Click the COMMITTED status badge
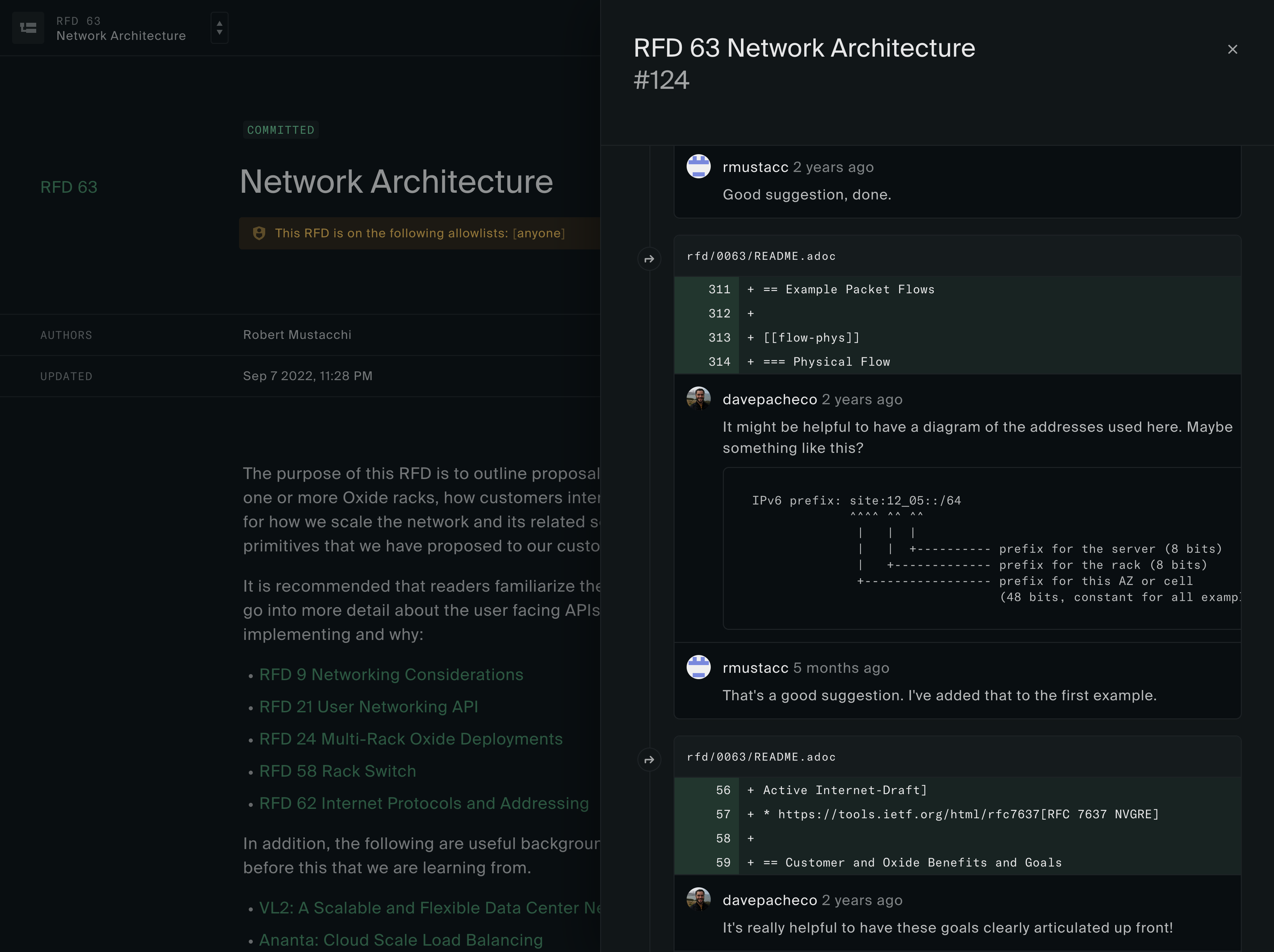The image size is (1274, 952). click(281, 130)
